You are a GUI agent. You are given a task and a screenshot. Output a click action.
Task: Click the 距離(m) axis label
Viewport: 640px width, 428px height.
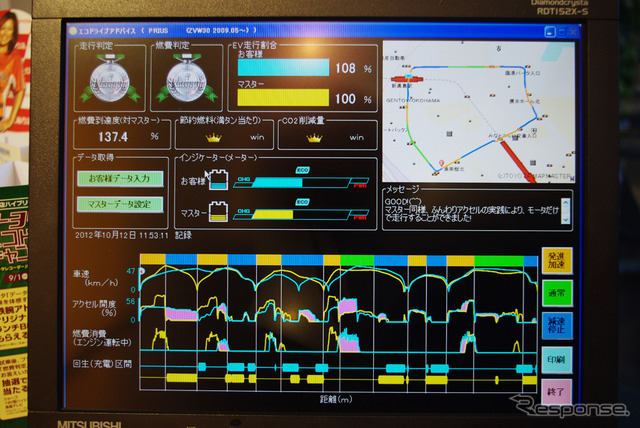[x=336, y=399]
